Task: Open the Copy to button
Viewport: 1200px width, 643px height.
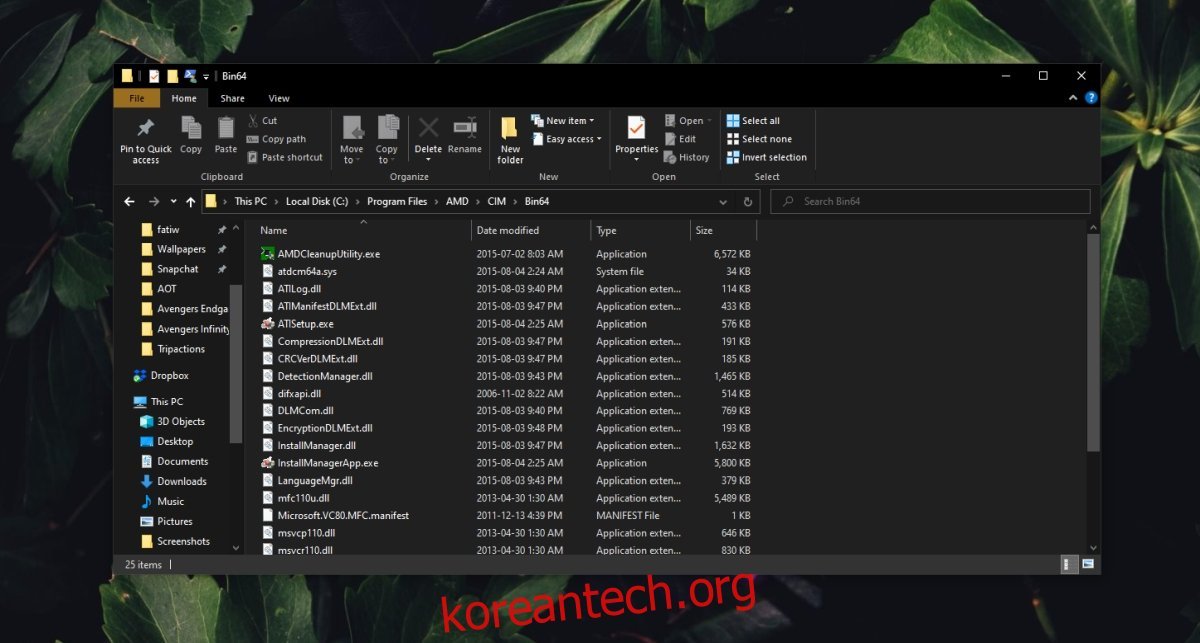Action: tap(387, 140)
